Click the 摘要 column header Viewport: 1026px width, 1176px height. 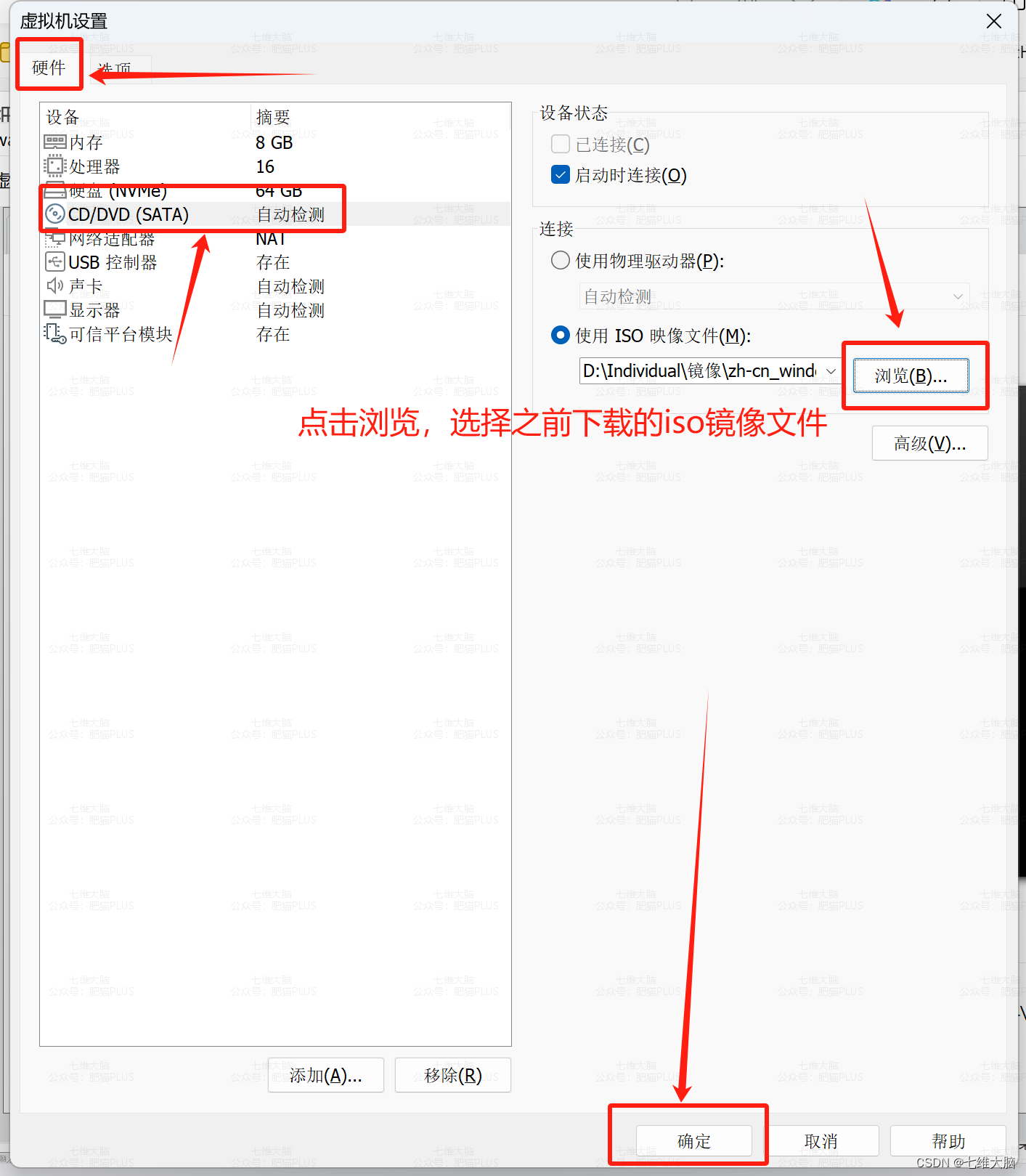pyautogui.click(x=273, y=117)
